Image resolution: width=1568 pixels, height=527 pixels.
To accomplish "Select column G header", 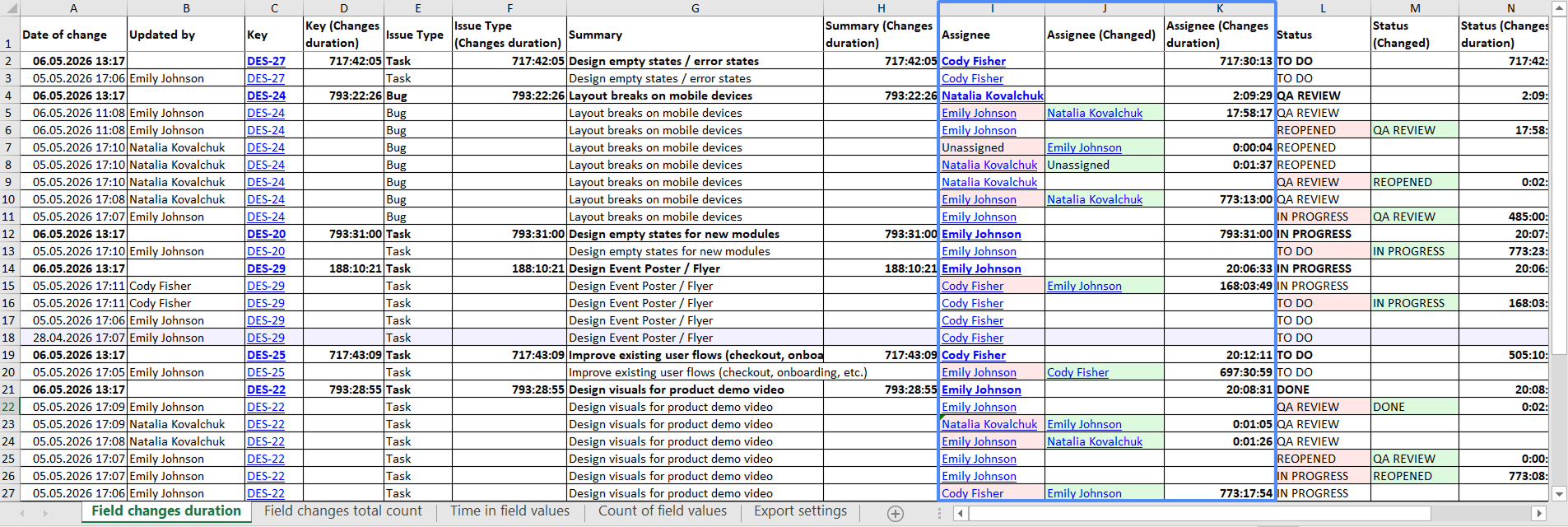I will click(x=696, y=8).
